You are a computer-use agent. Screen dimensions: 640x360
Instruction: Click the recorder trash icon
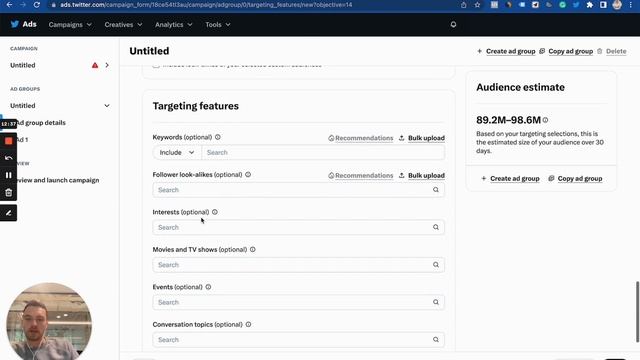coord(9,192)
